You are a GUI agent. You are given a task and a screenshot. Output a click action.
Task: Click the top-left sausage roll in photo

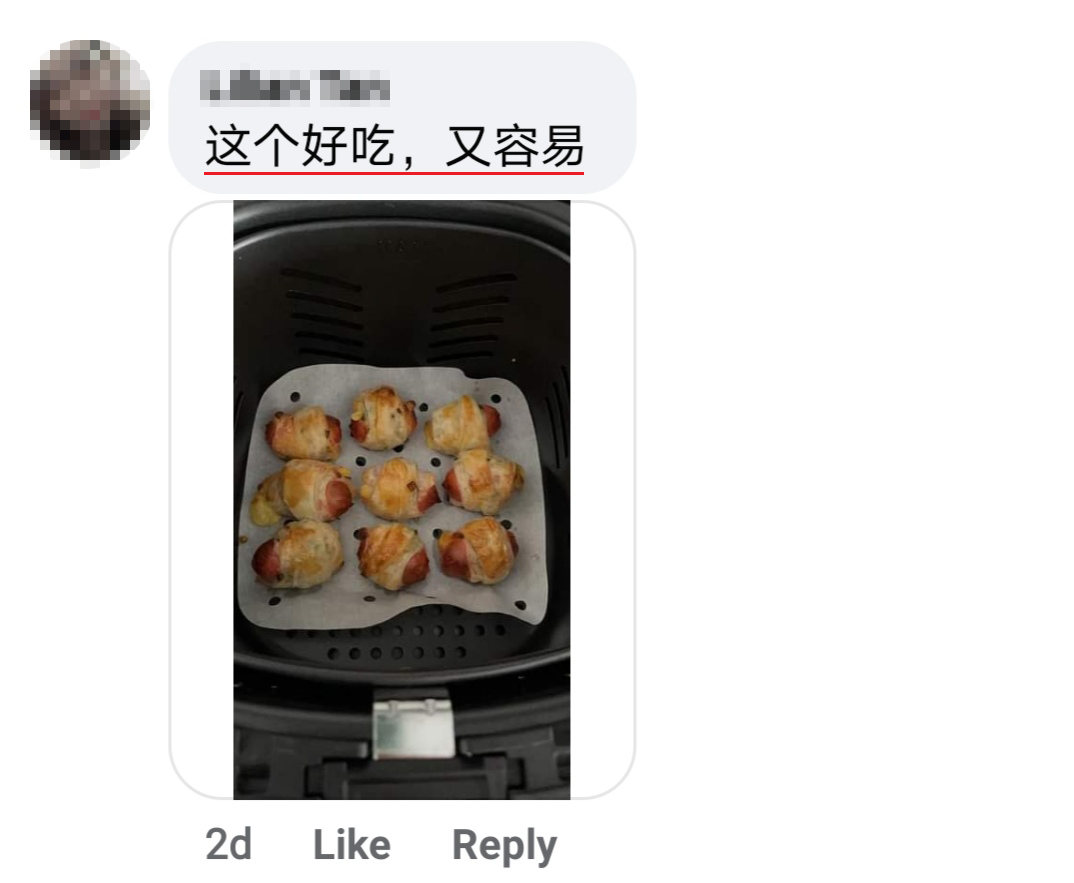[304, 432]
